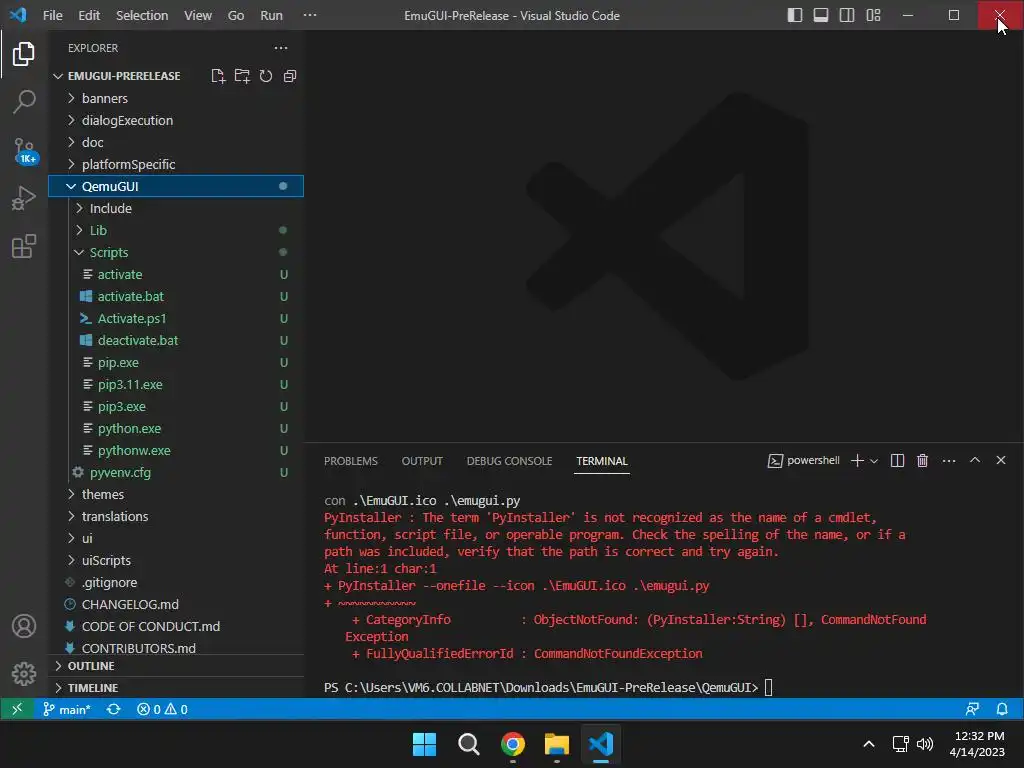
Task: Open Chrome from taskbar
Action: coord(513,744)
